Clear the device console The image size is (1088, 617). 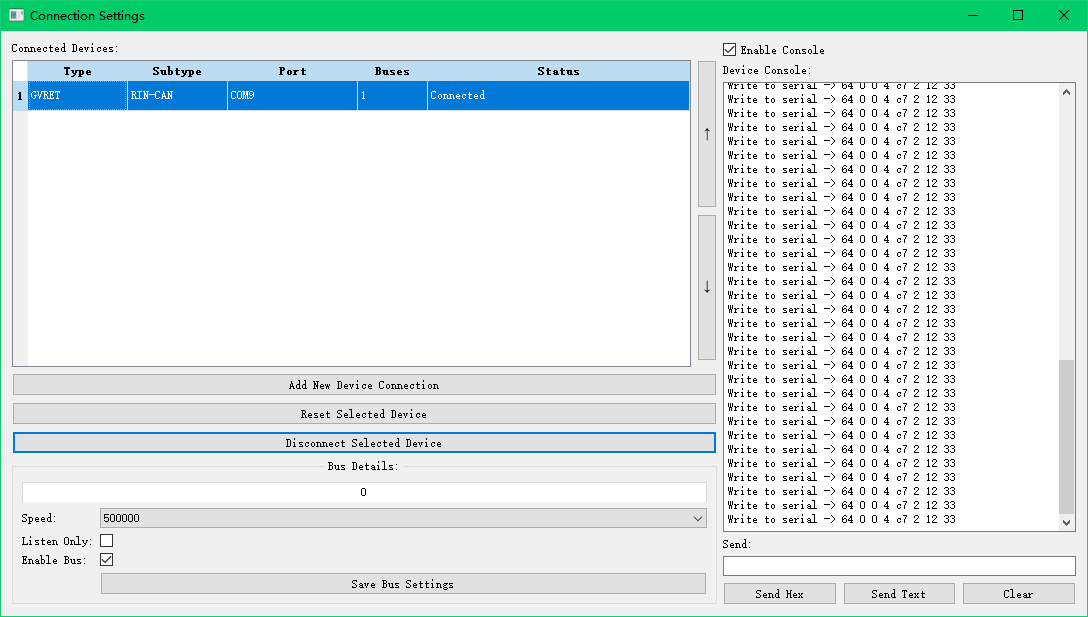pyautogui.click(x=1018, y=594)
